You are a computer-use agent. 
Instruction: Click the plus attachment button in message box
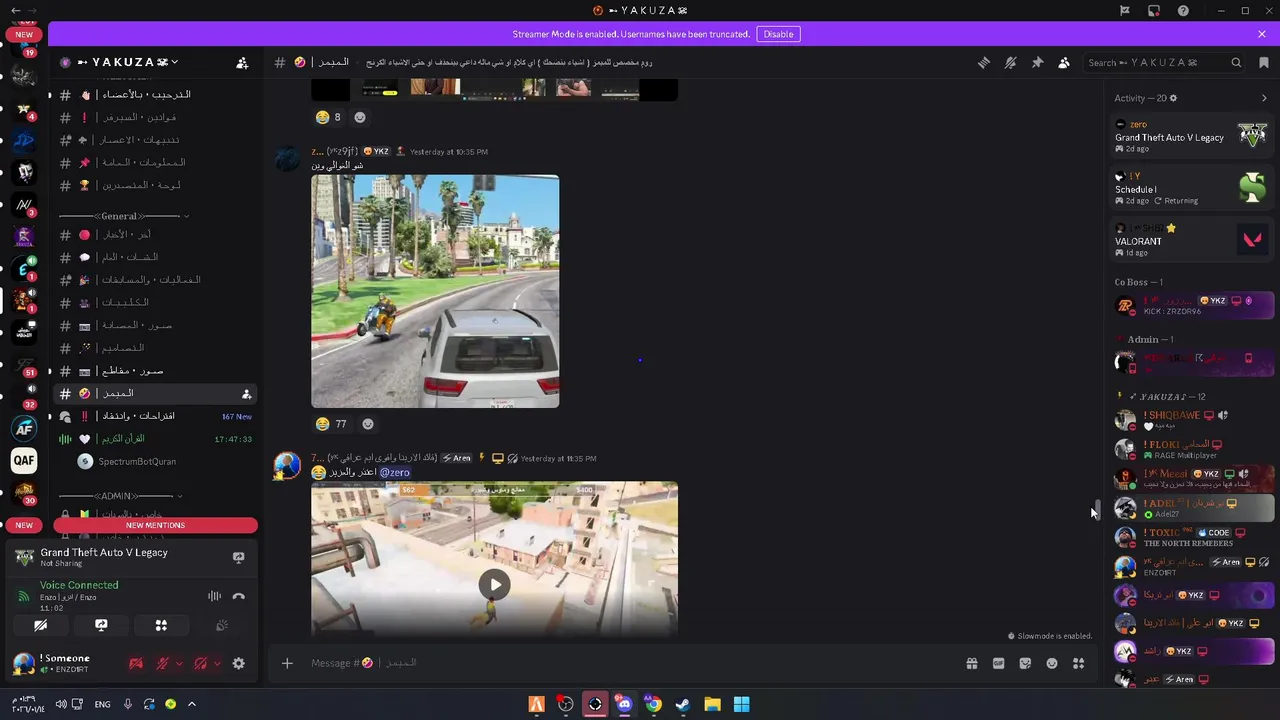pyautogui.click(x=287, y=663)
